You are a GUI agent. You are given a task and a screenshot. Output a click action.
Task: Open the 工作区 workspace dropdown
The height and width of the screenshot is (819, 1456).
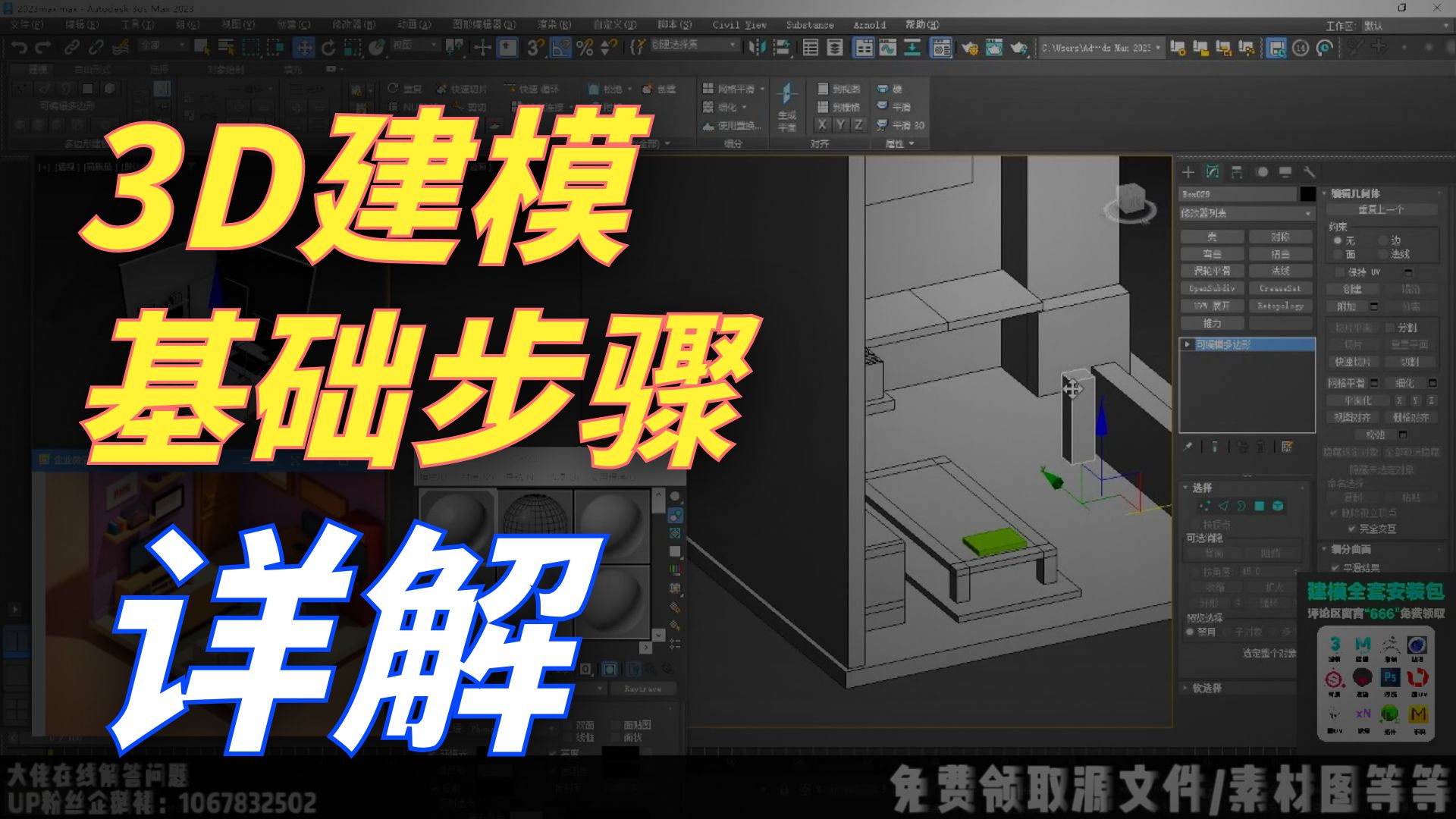coord(1405,26)
